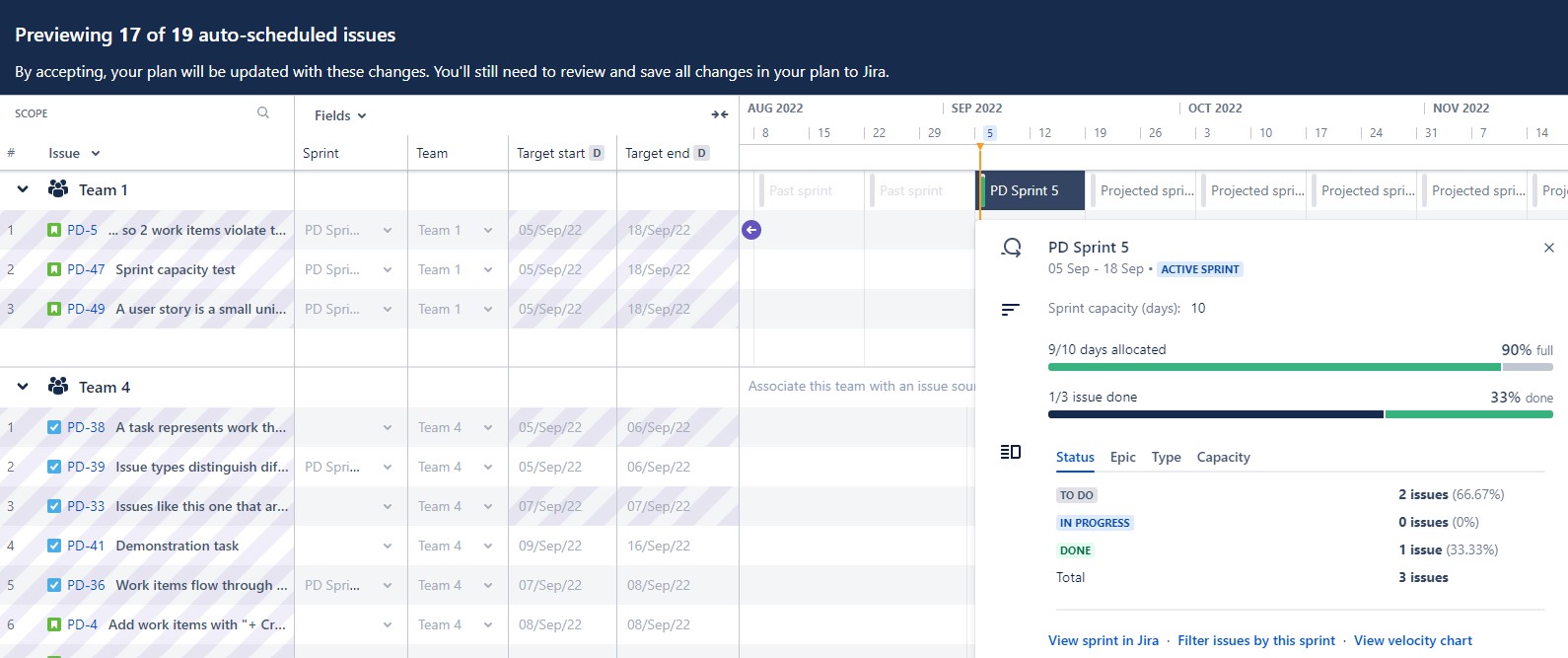
Task: Open team dropdown for PD-4 row
Action: point(488,624)
